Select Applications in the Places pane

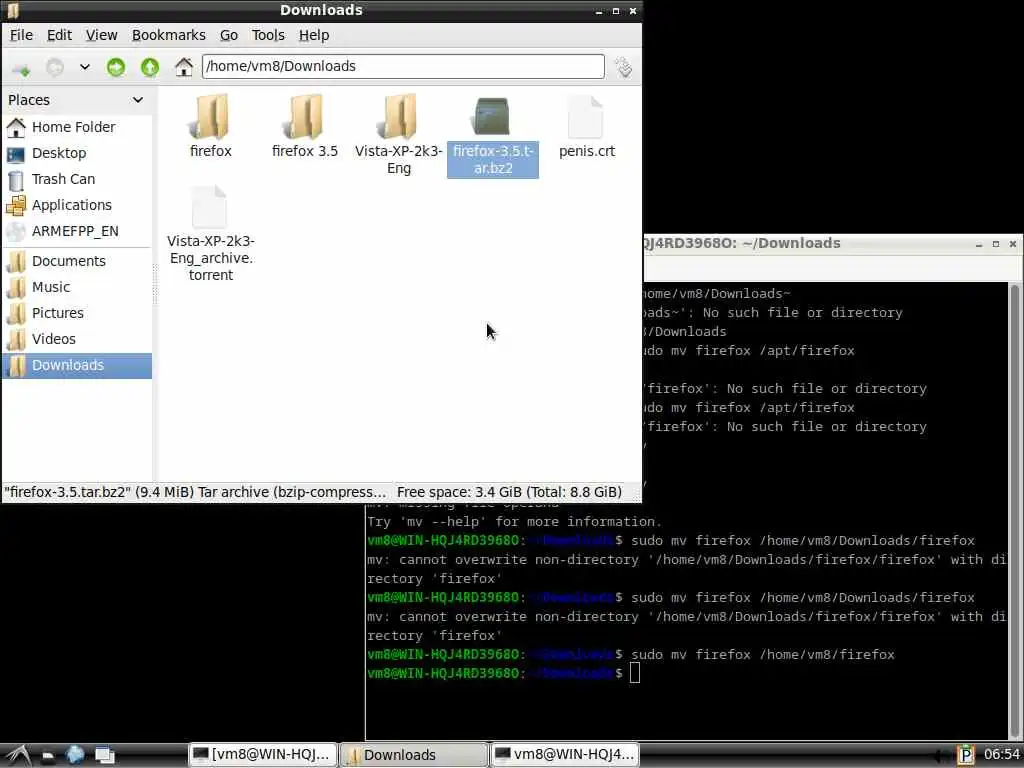77,205
